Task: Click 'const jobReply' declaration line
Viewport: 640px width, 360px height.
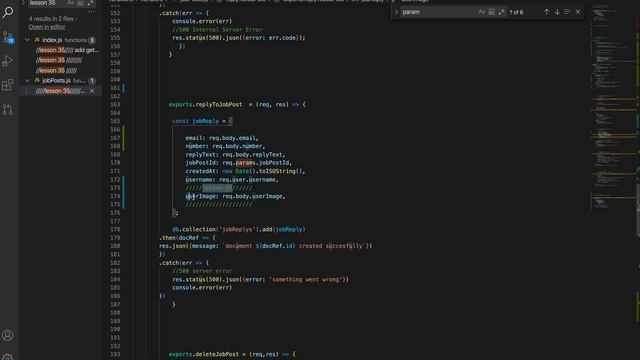Action: coord(202,121)
